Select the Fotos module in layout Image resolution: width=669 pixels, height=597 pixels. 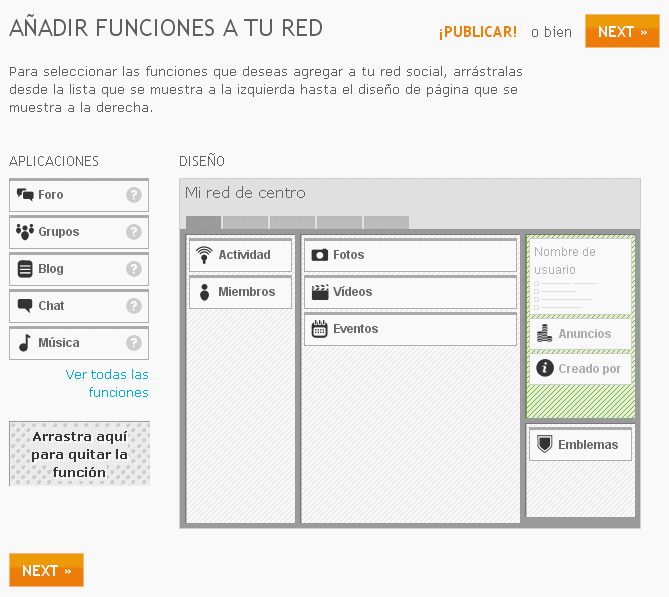click(410, 255)
